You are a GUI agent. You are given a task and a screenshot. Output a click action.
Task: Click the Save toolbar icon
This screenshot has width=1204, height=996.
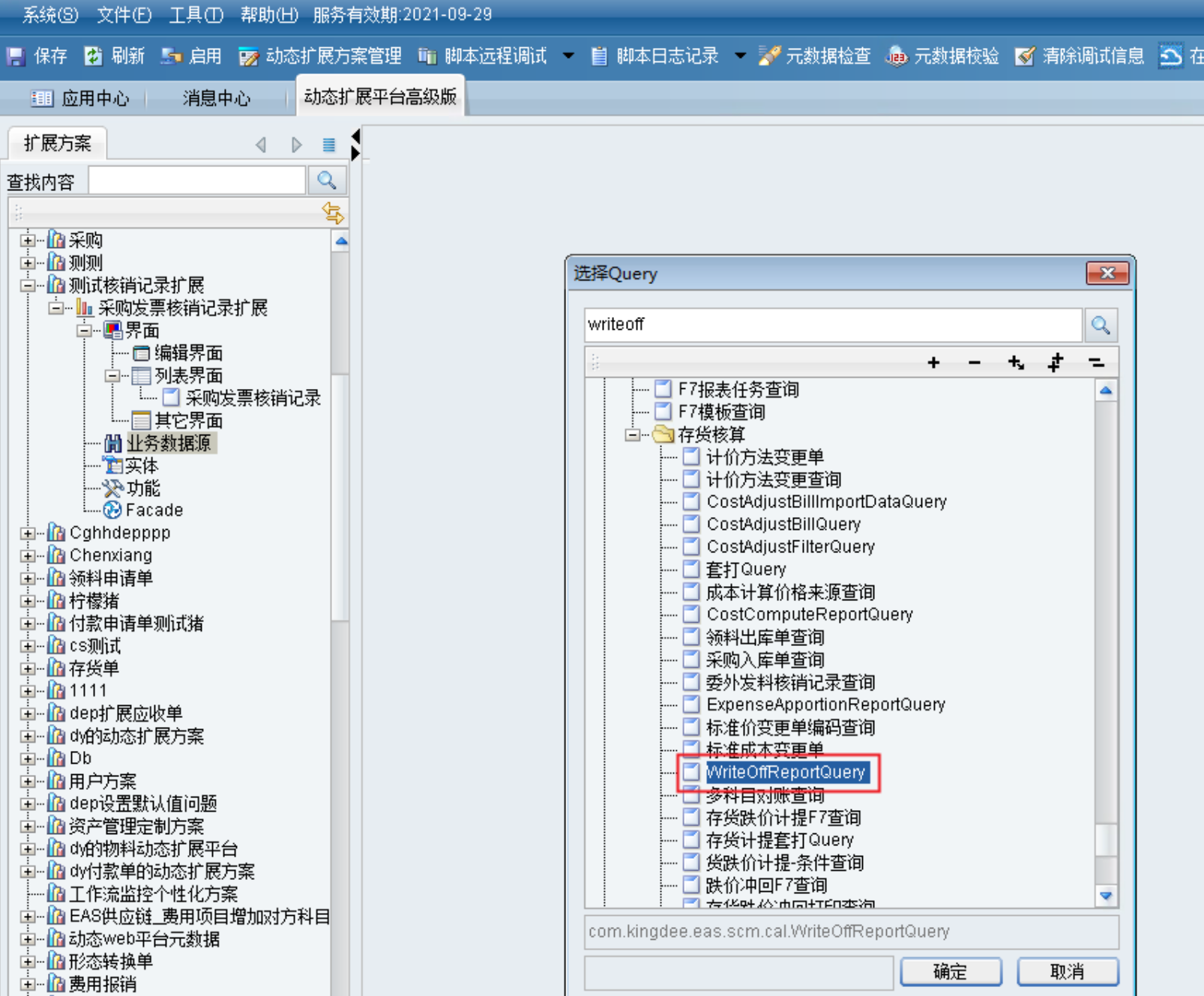click(x=16, y=56)
